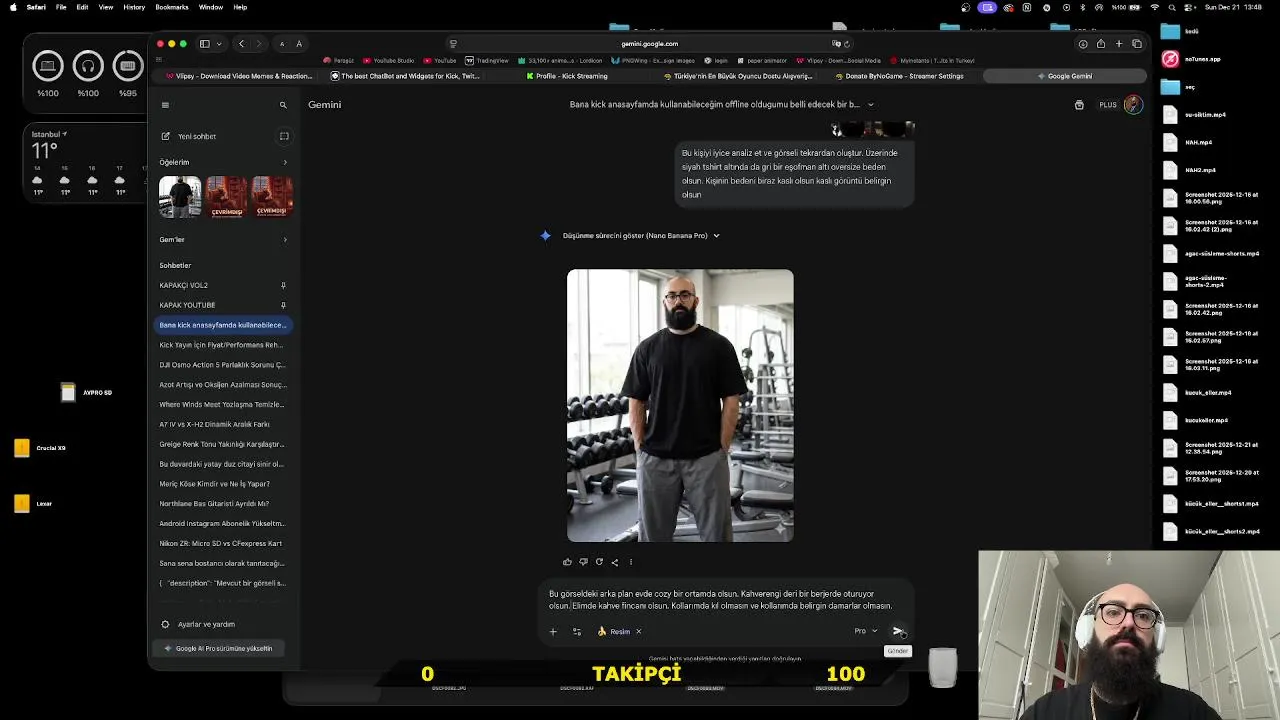Open the Gemini sidebar hamburger menu

(165, 105)
